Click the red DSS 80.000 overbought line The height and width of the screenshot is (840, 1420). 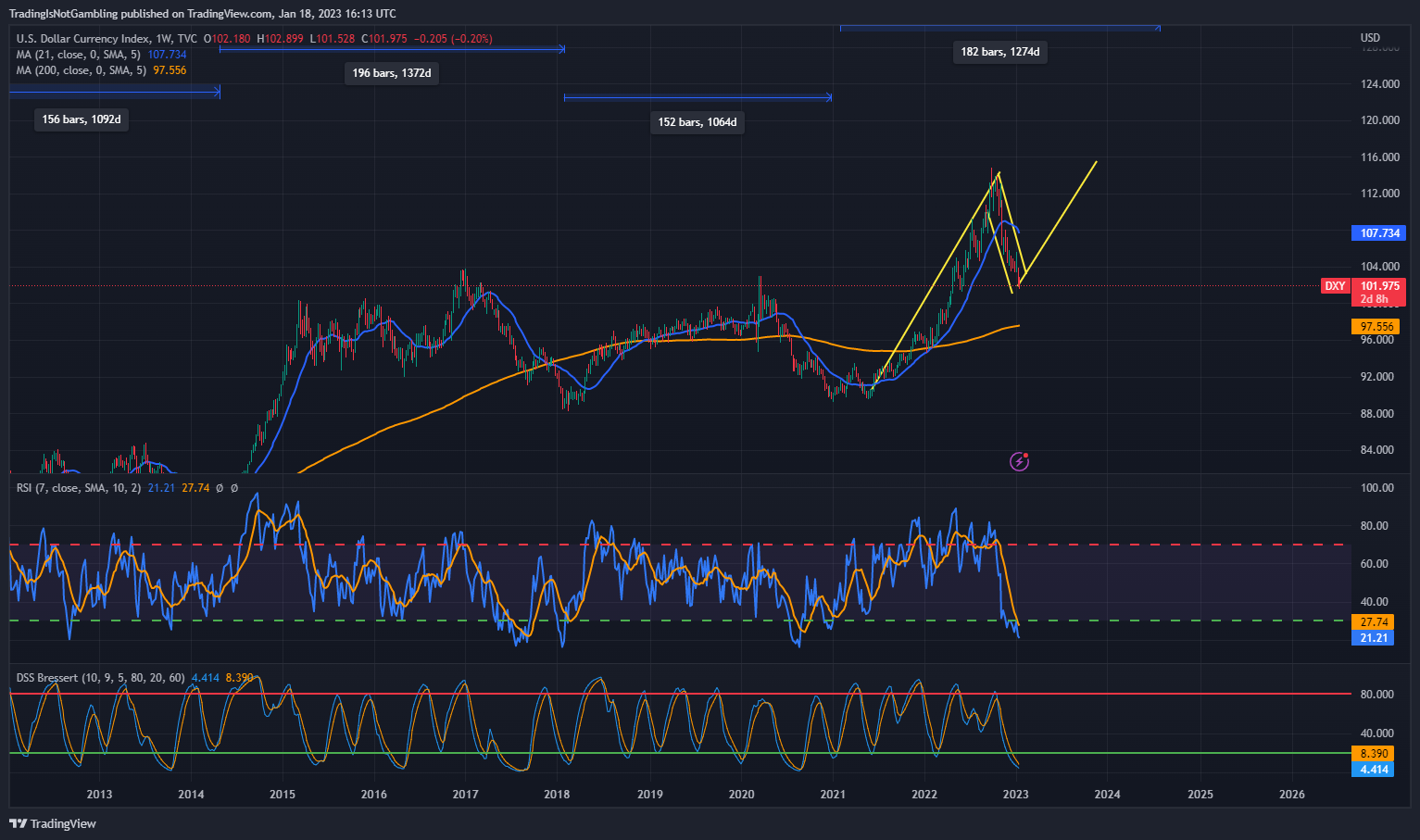point(680,694)
